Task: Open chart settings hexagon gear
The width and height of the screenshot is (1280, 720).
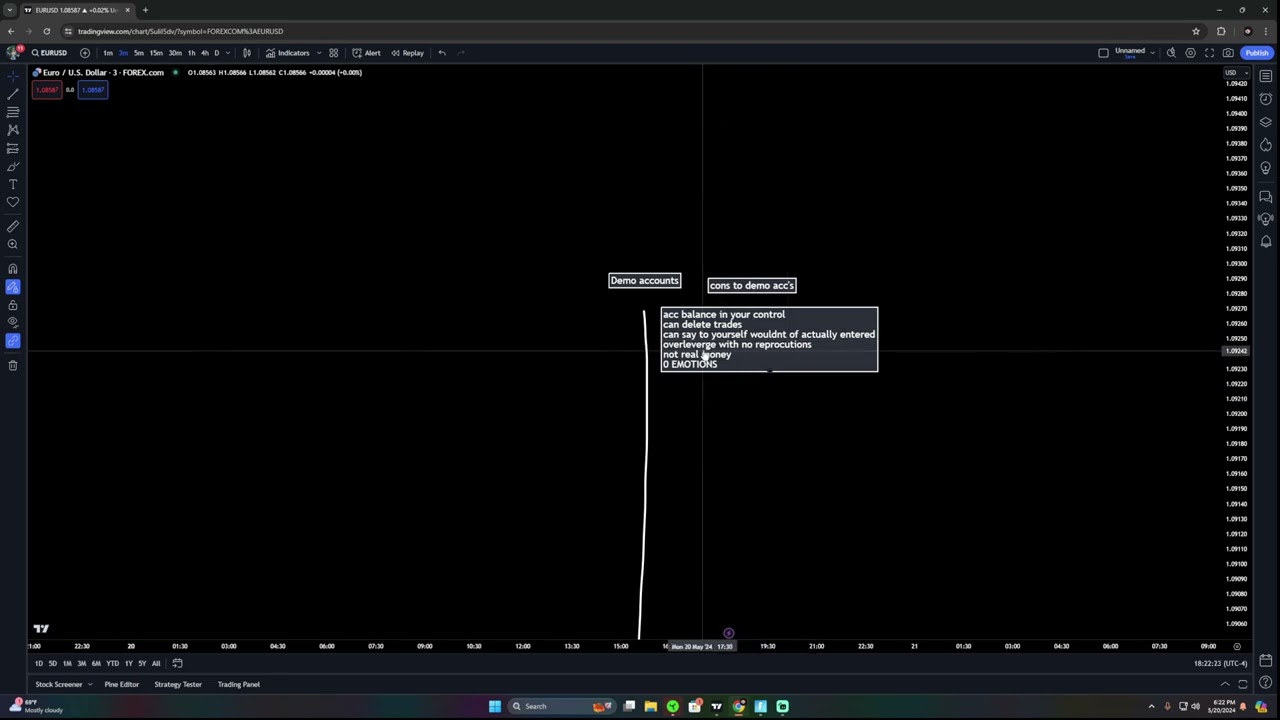Action: 1190,53
